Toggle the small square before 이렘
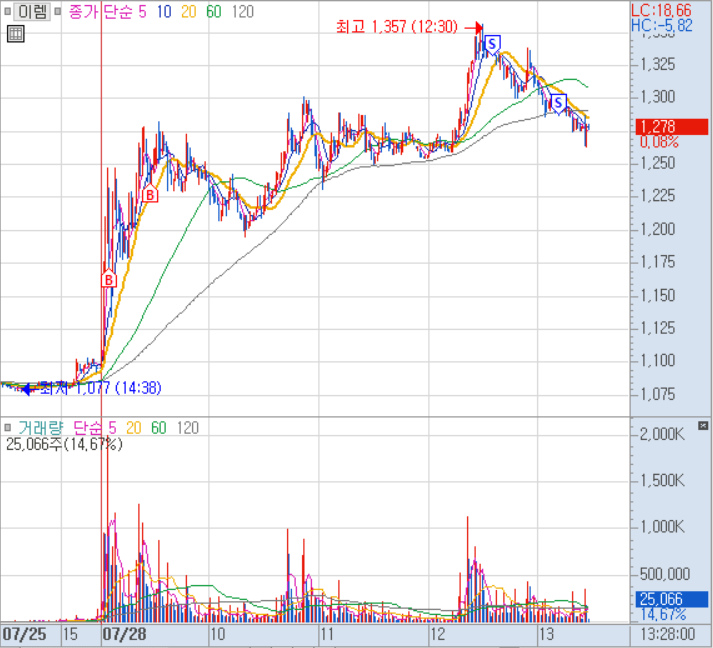The height and width of the screenshot is (648, 713). click(x=8, y=12)
